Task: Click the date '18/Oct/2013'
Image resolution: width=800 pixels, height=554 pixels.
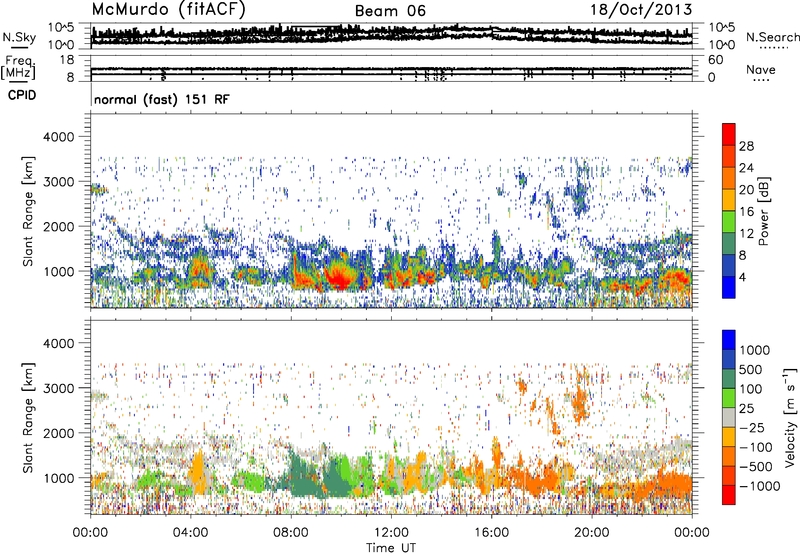Action: (x=641, y=10)
